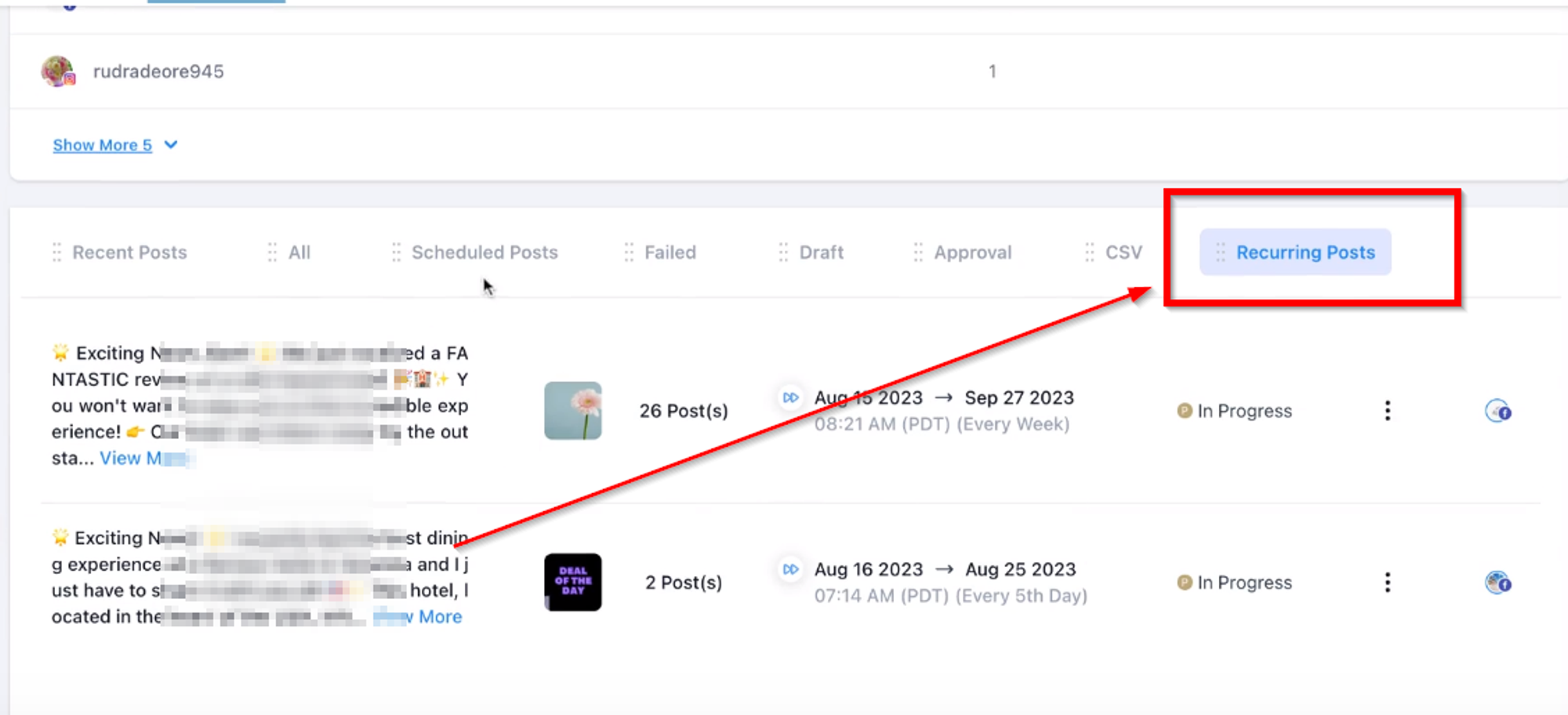The height and width of the screenshot is (715, 1568).
Task: Open three-dot menu for 26 Post(s) row
Action: tap(1387, 411)
